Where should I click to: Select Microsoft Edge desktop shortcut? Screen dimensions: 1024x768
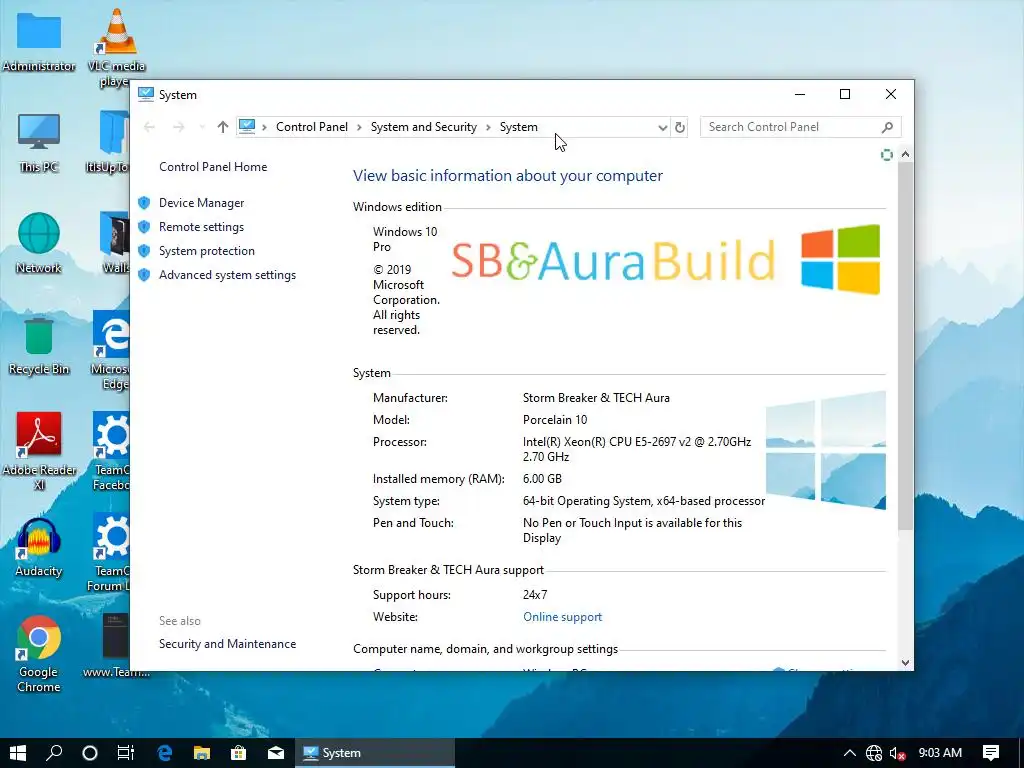111,350
